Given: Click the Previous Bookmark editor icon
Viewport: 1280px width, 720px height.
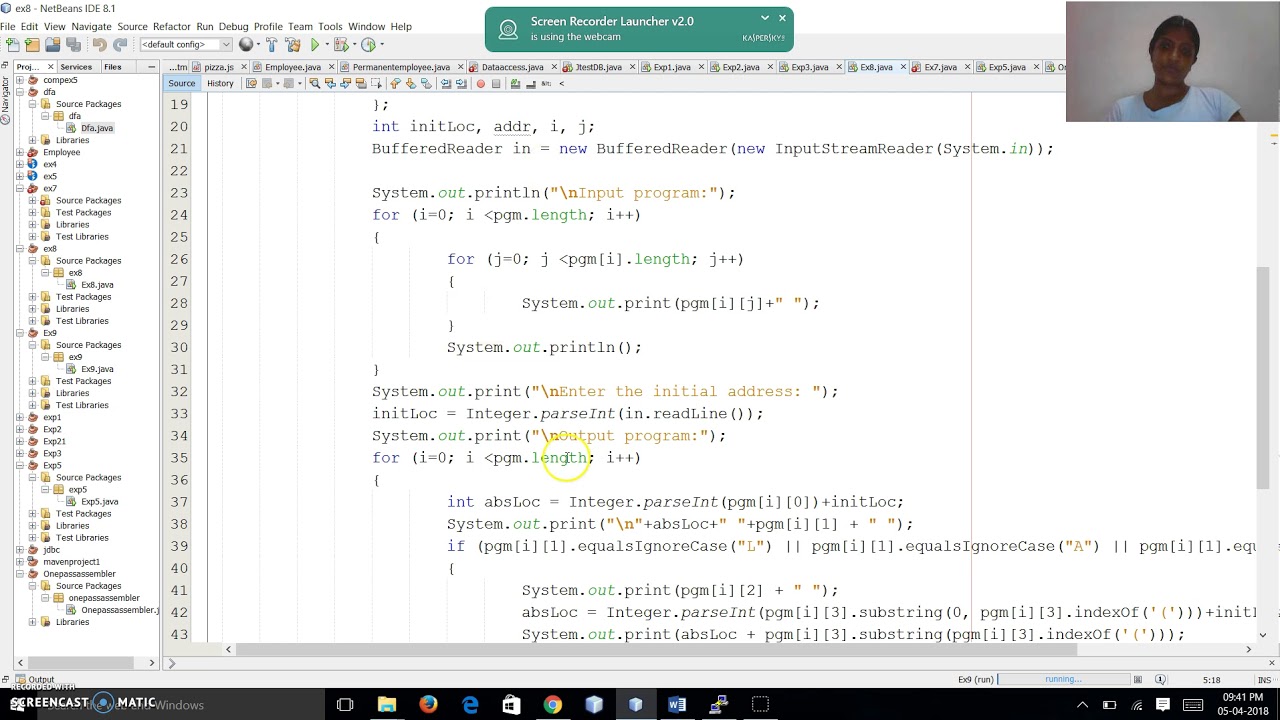Looking at the screenshot, I should 394,83.
